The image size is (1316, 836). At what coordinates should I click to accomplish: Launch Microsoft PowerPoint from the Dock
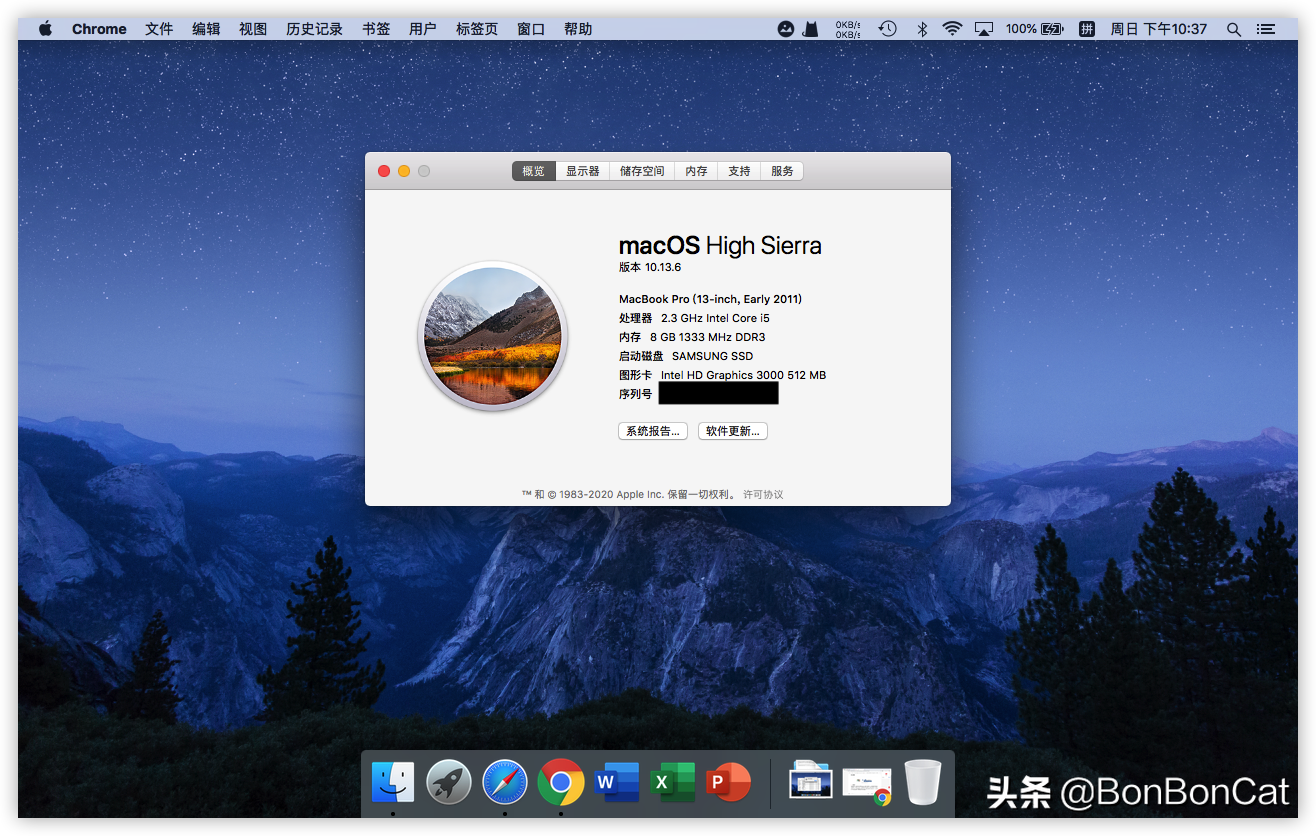[x=729, y=782]
